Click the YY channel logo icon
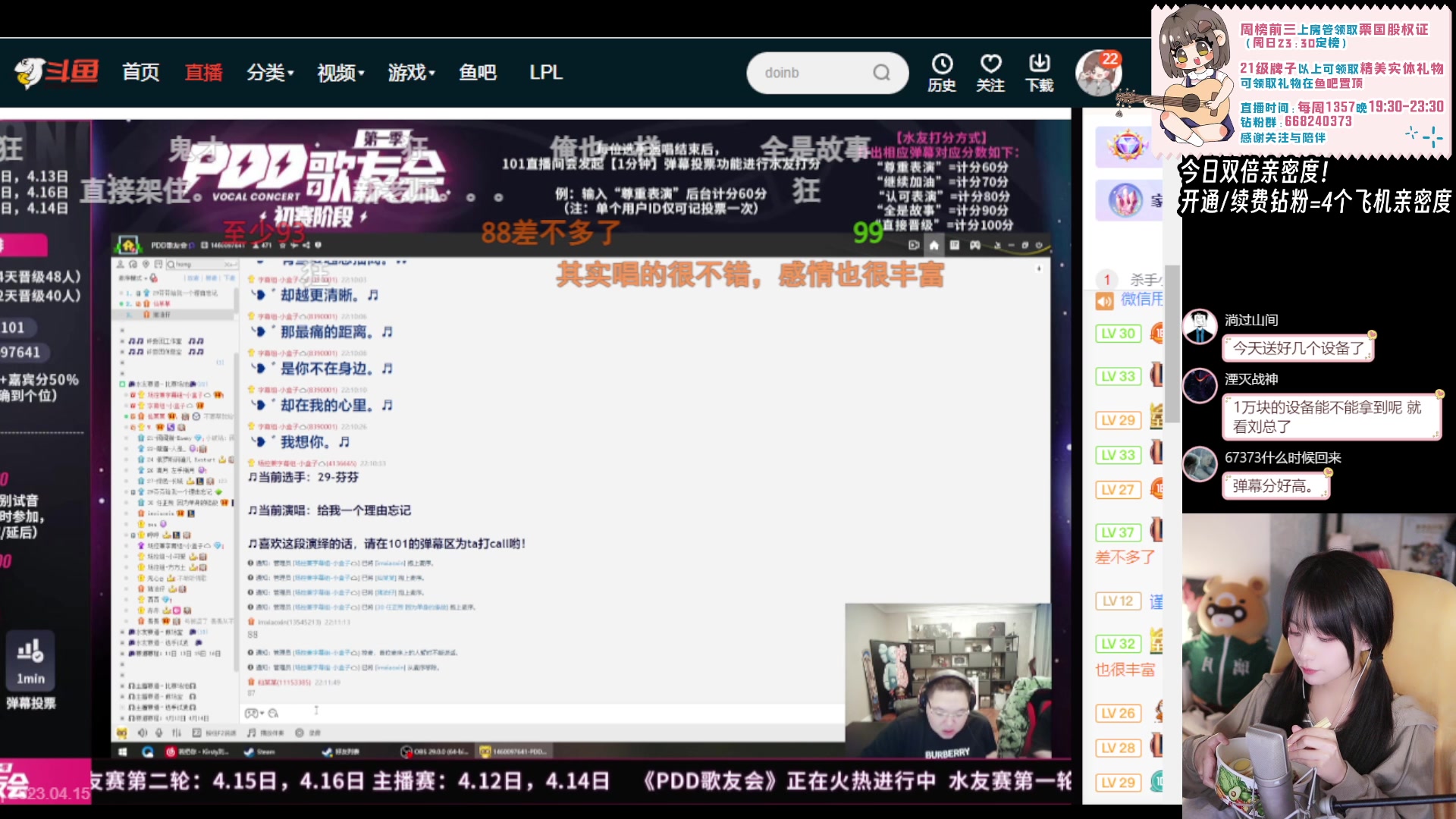Screen dimensions: 1456x819 coord(128,245)
